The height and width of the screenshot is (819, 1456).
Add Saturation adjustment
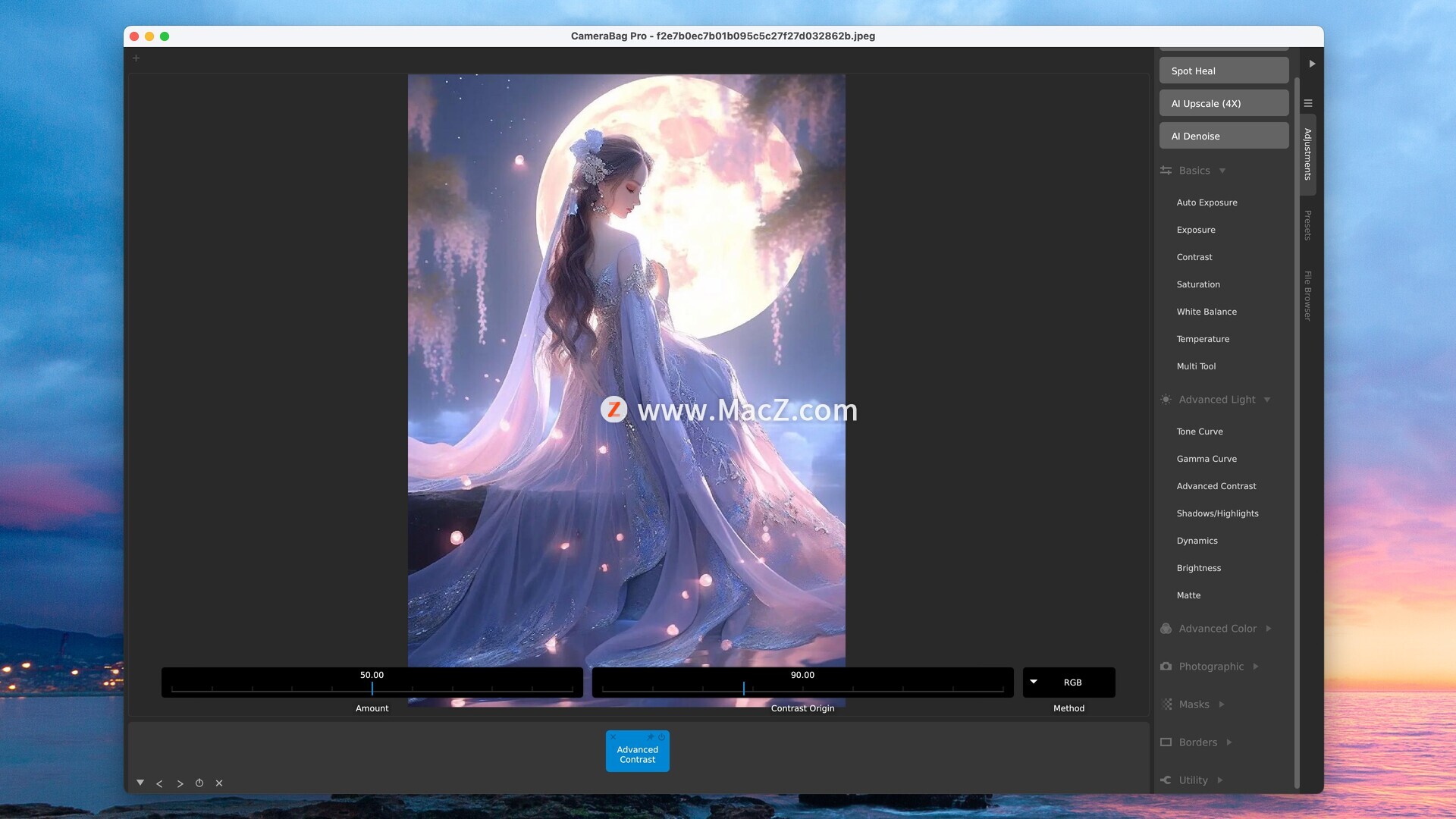click(1198, 284)
